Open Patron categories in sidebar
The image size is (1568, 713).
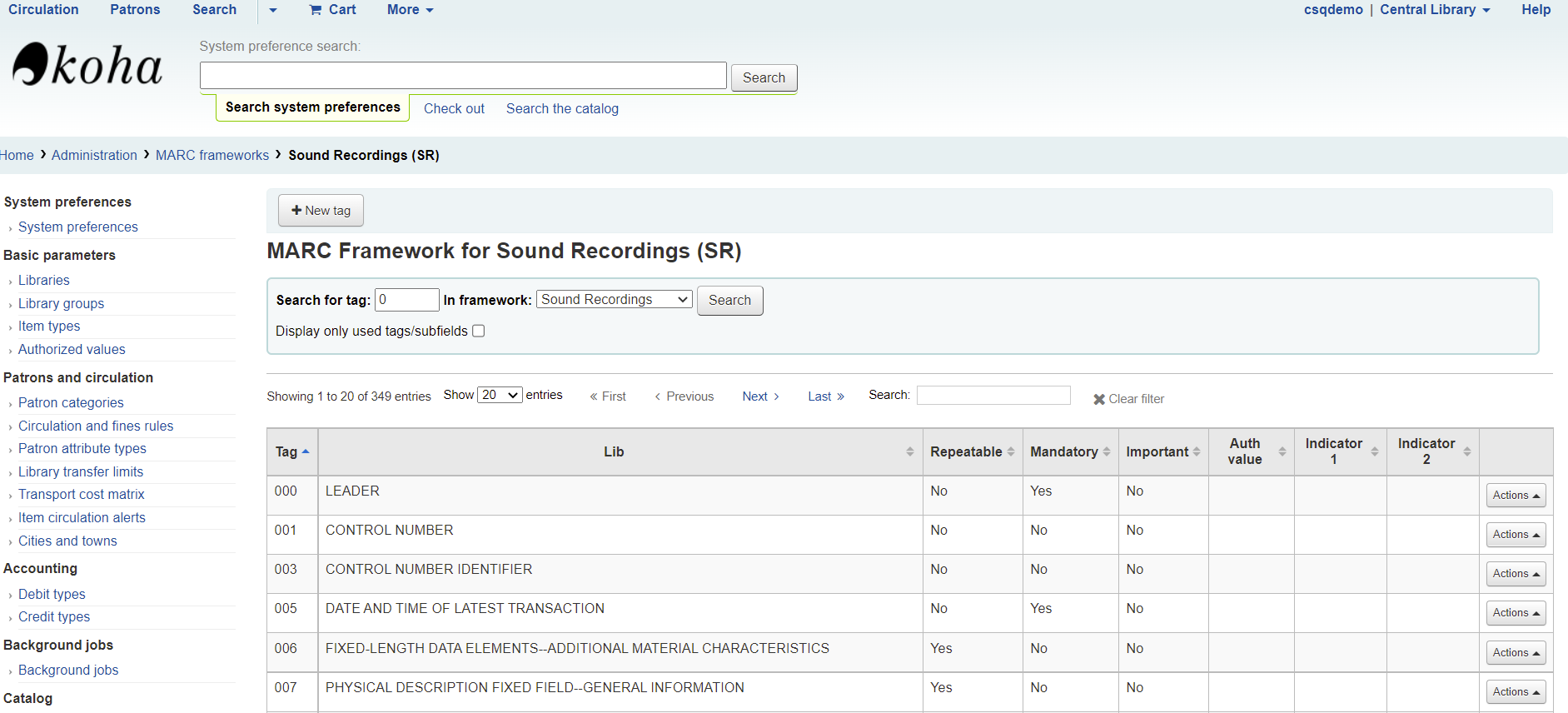click(71, 403)
